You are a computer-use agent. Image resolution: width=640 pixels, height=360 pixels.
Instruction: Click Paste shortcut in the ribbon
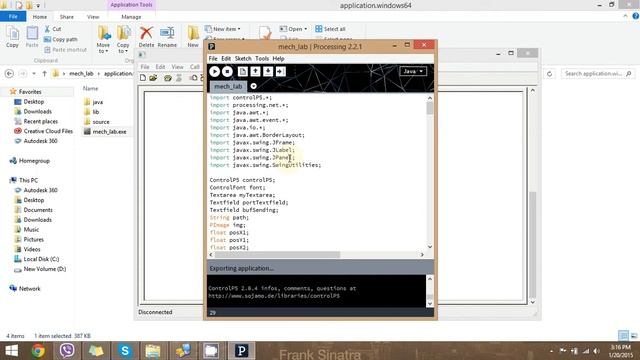[x=65, y=50]
